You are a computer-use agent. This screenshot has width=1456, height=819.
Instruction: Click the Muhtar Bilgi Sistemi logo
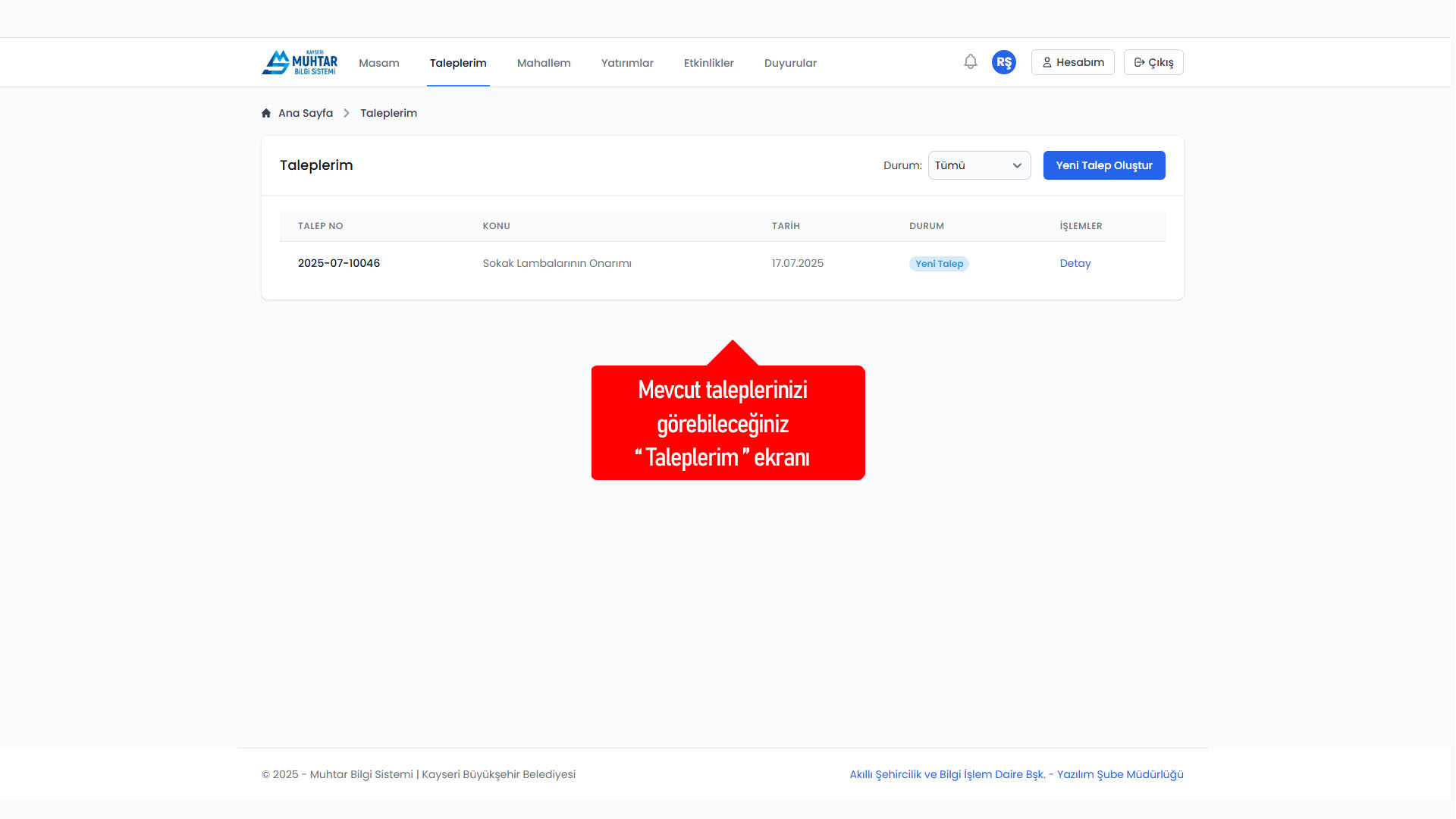300,62
